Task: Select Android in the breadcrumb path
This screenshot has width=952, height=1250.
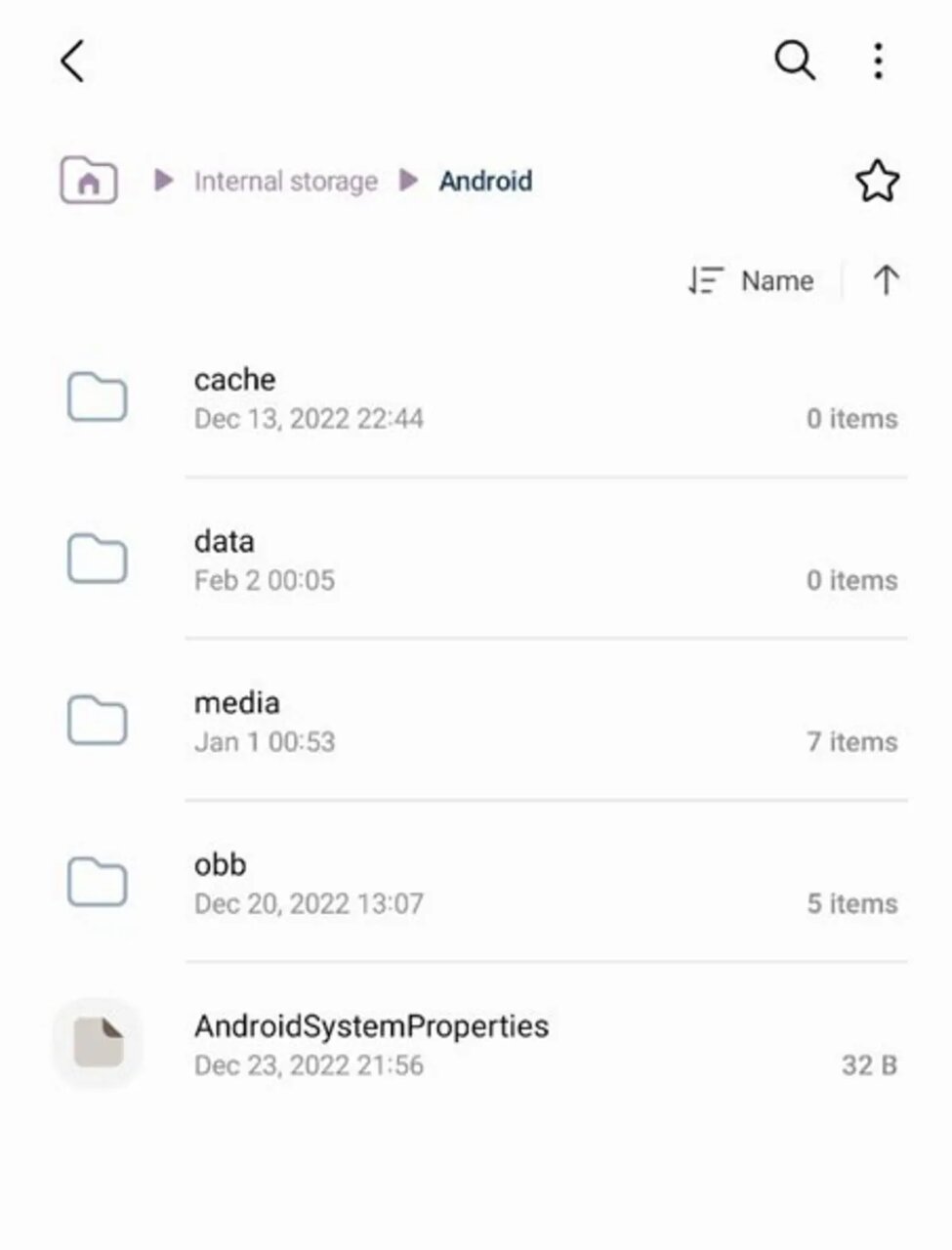Action: [485, 182]
